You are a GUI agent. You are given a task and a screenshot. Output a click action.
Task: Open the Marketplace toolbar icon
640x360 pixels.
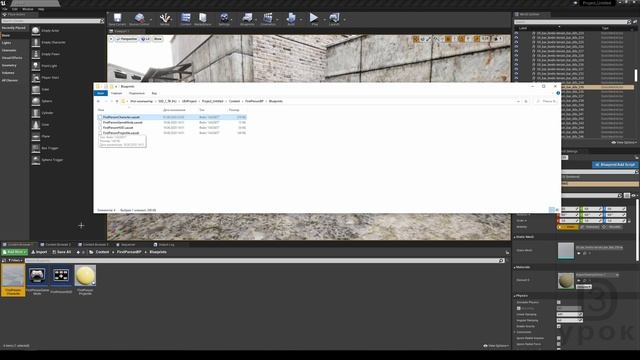(202, 19)
